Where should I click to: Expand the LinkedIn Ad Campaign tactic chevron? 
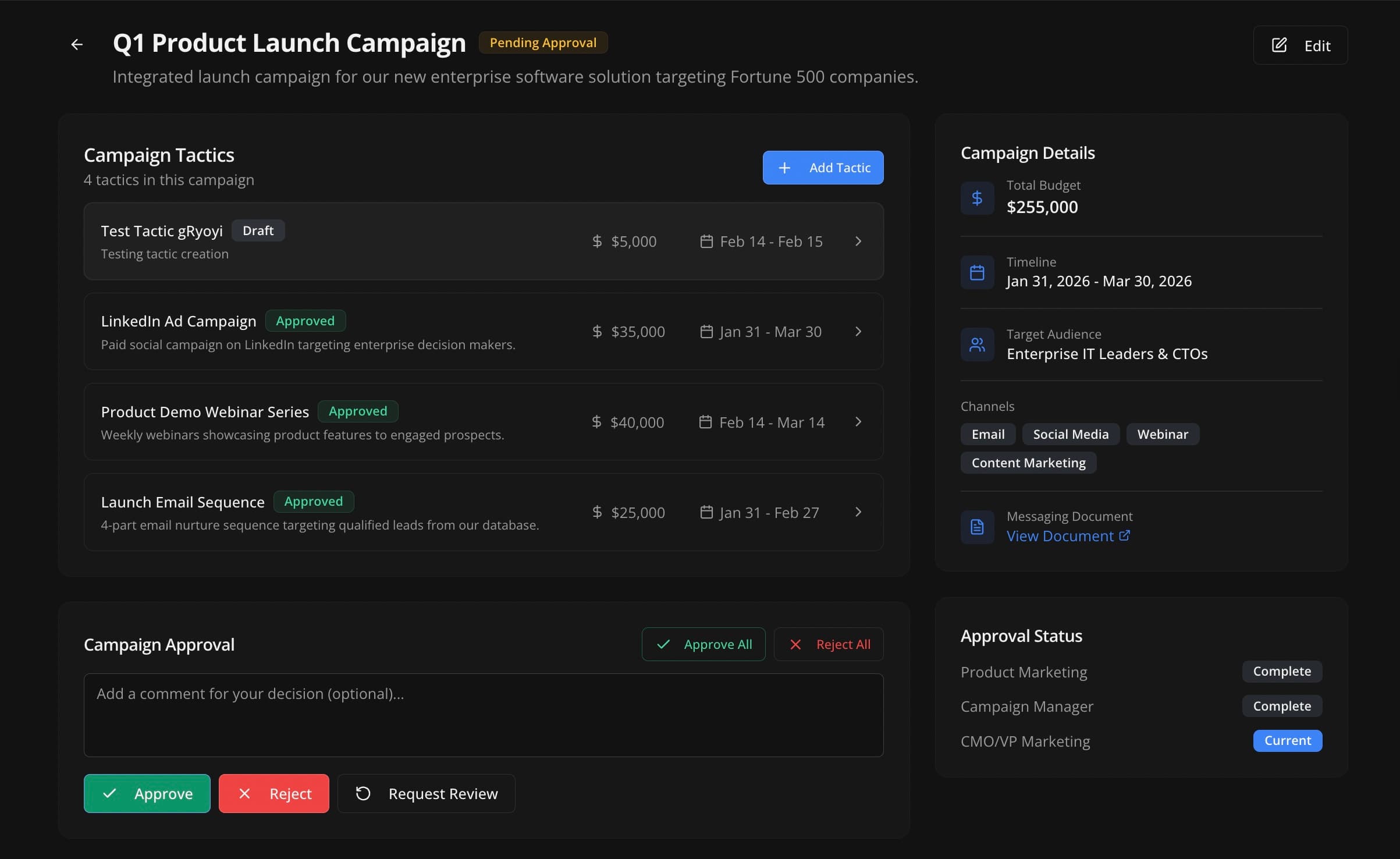coord(858,331)
